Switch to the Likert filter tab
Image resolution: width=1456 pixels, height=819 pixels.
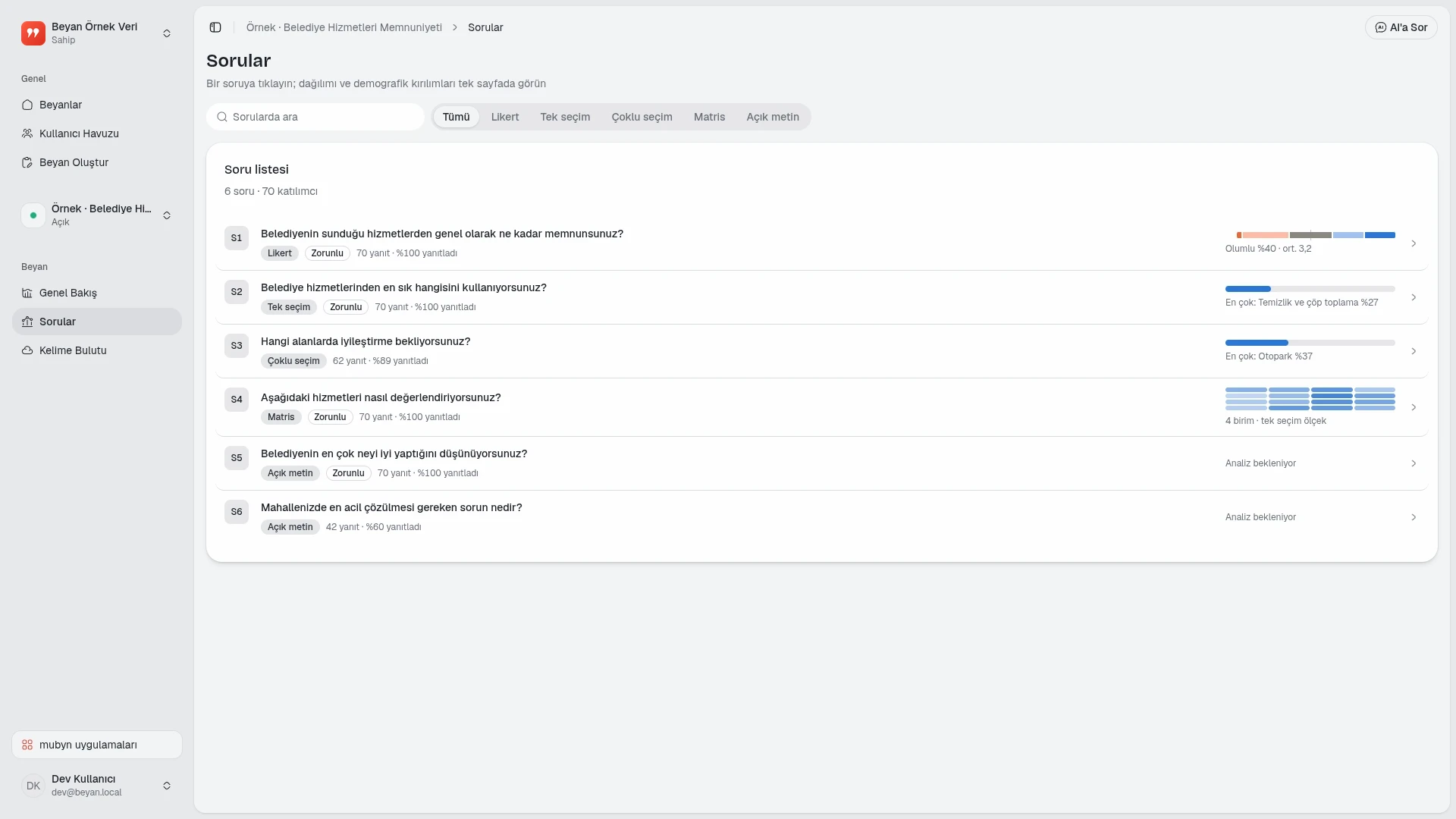pos(505,117)
